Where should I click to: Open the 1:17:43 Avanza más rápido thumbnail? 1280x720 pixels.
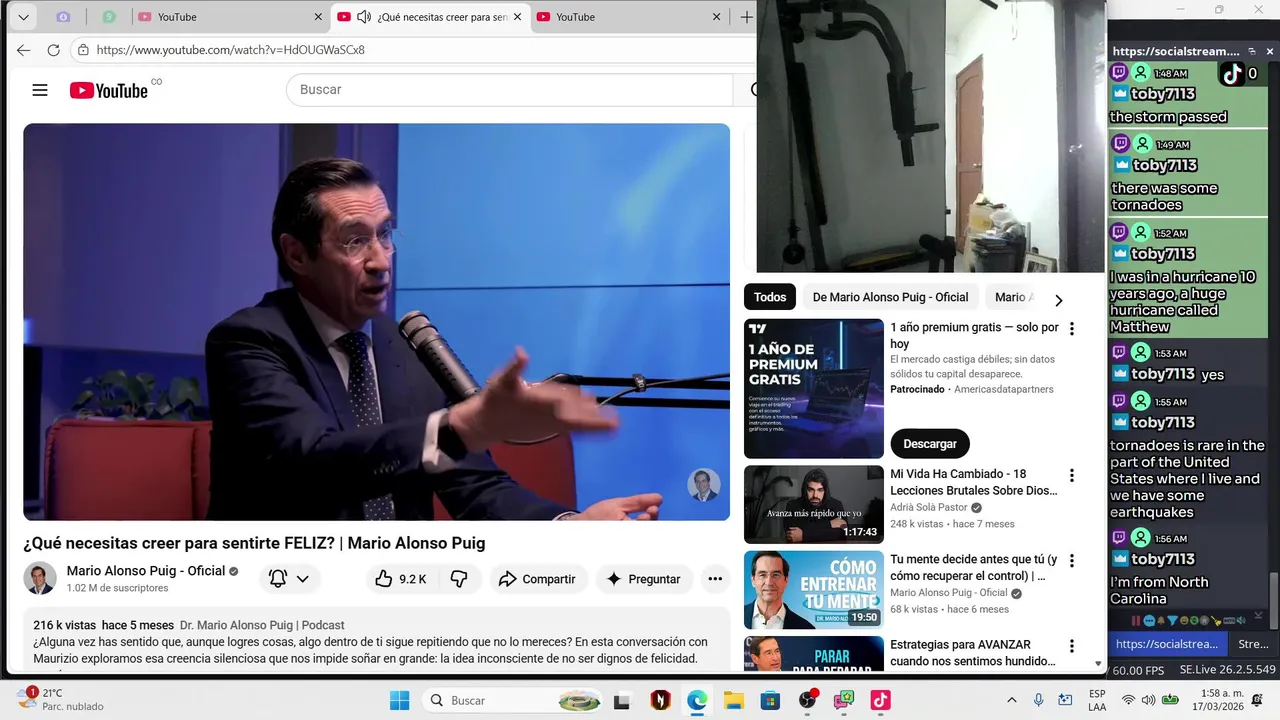814,504
